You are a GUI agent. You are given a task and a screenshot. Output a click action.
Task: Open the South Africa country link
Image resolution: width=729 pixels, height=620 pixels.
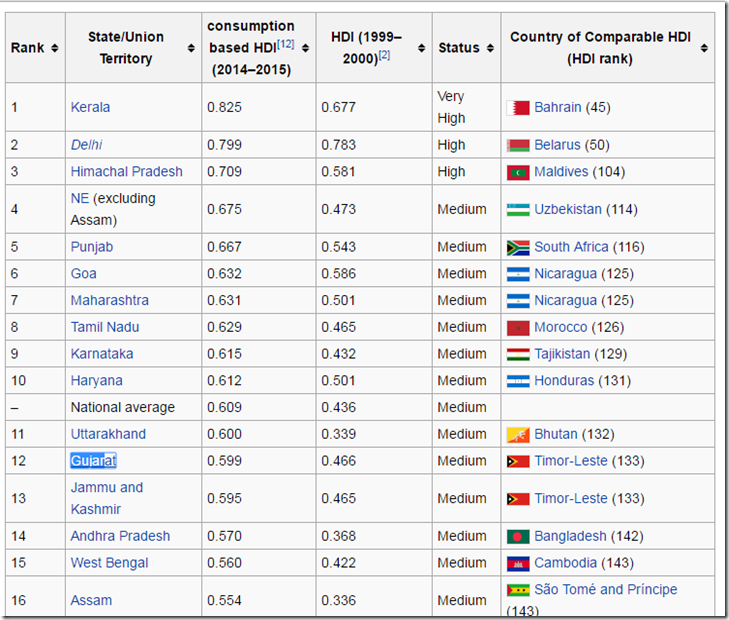[x=571, y=247]
